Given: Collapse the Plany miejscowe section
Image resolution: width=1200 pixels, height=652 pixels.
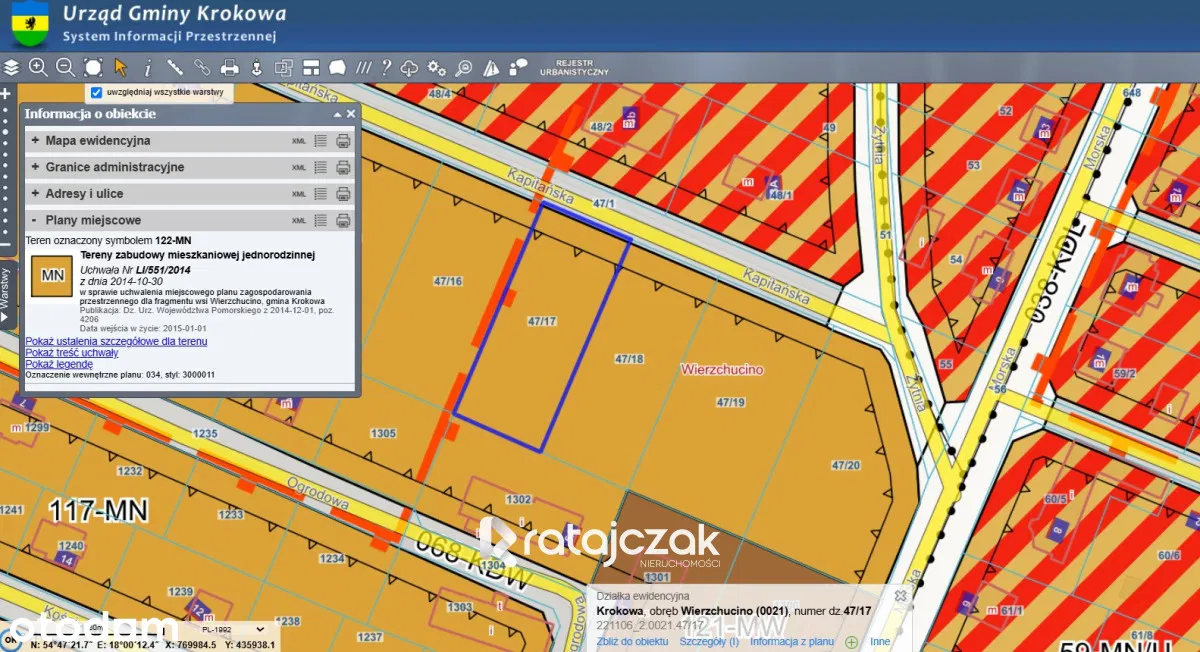Looking at the screenshot, I should pos(36,220).
